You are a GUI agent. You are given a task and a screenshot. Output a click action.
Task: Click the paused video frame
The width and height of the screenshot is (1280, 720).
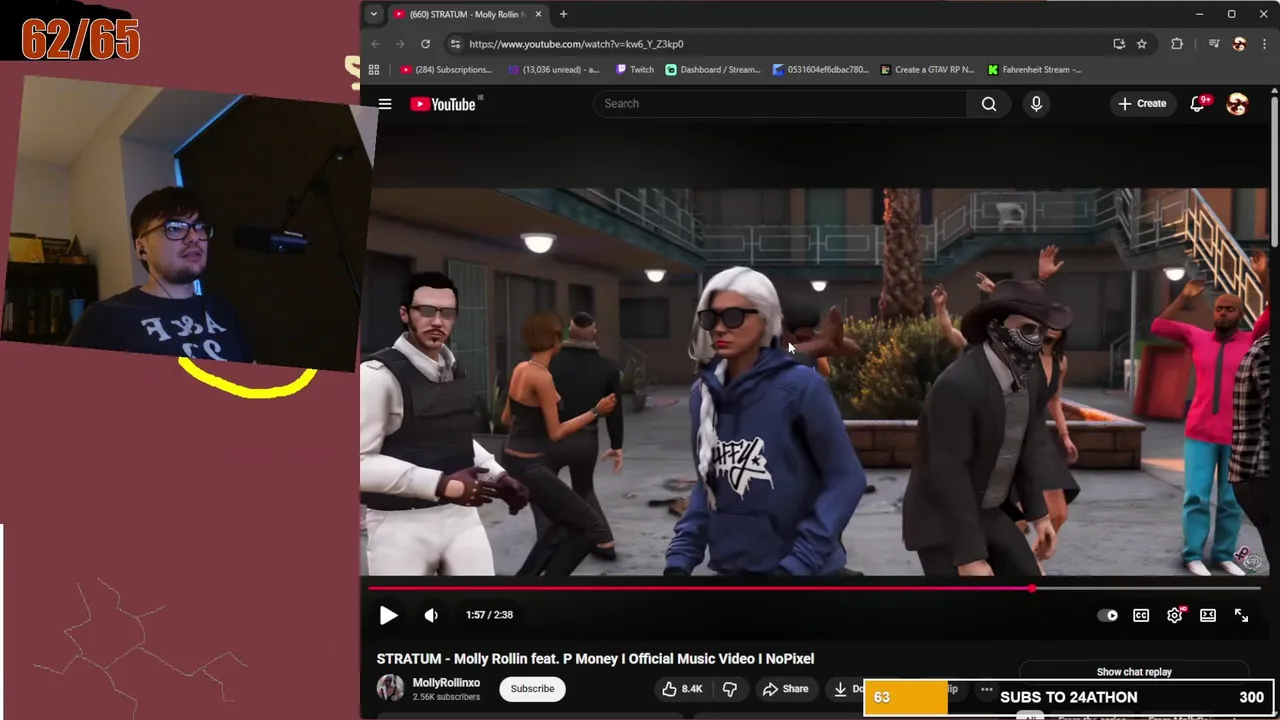pyautogui.click(x=816, y=382)
